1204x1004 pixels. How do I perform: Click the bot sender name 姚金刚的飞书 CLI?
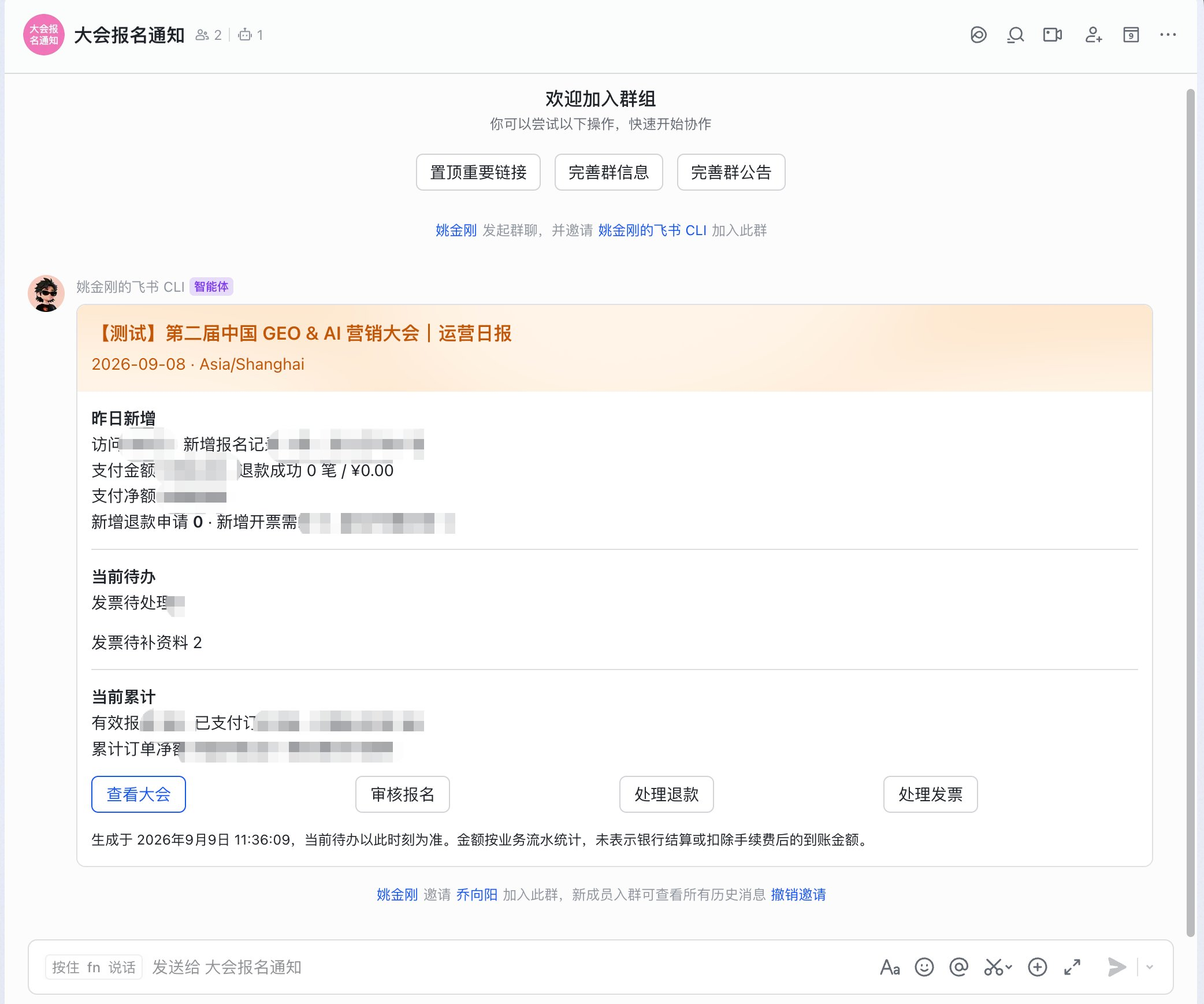(x=131, y=287)
